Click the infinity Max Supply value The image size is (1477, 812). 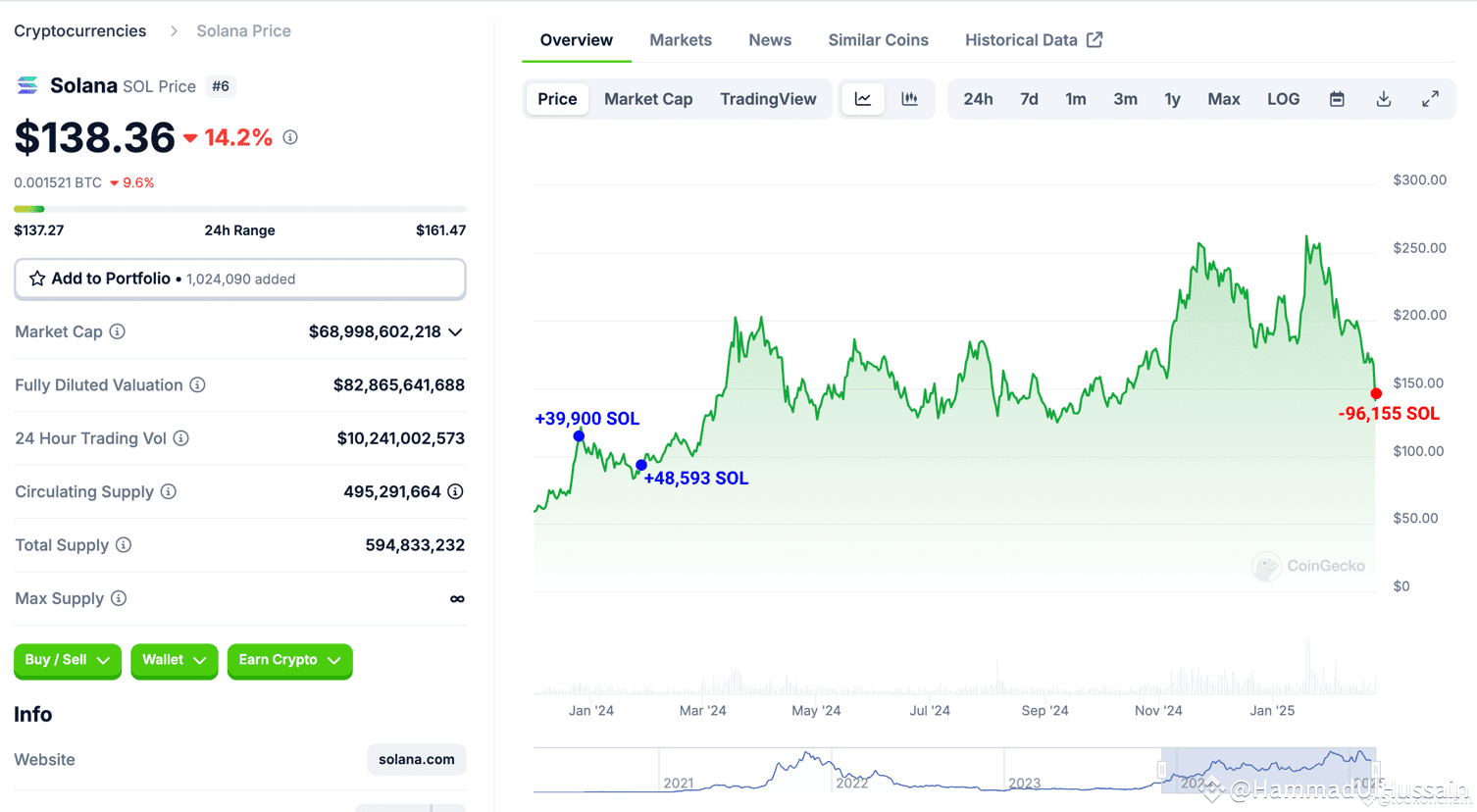(x=457, y=598)
